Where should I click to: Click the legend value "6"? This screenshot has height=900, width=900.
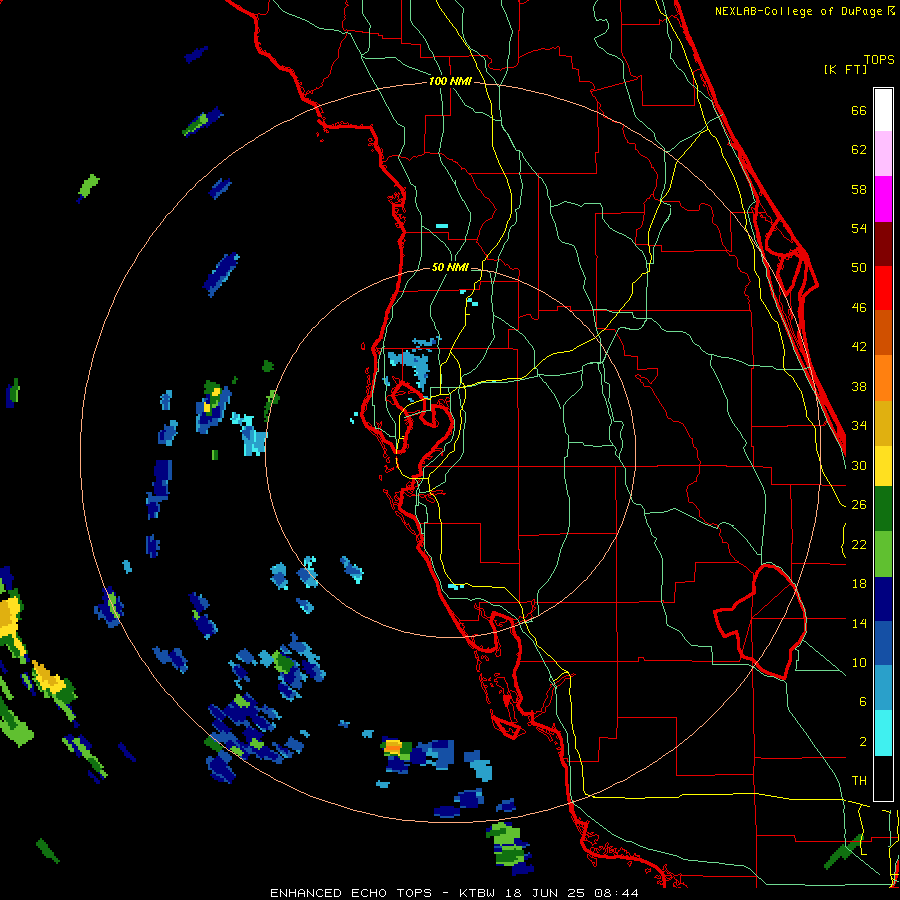(x=862, y=702)
